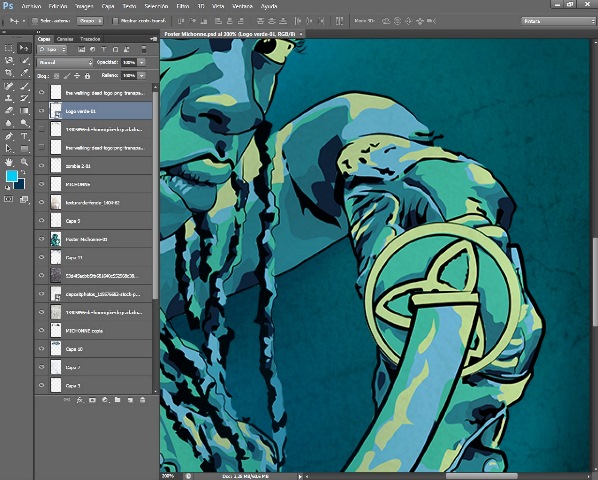Screen dimensions: 598x480
Task: Open tool preset picker arrow
Action: pyautogui.click(x=24, y=21)
